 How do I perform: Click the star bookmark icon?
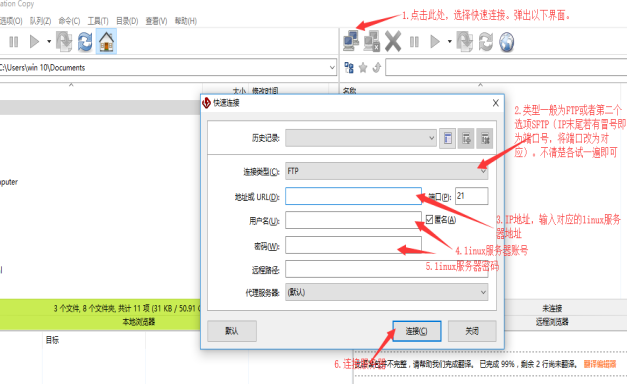tap(363, 68)
